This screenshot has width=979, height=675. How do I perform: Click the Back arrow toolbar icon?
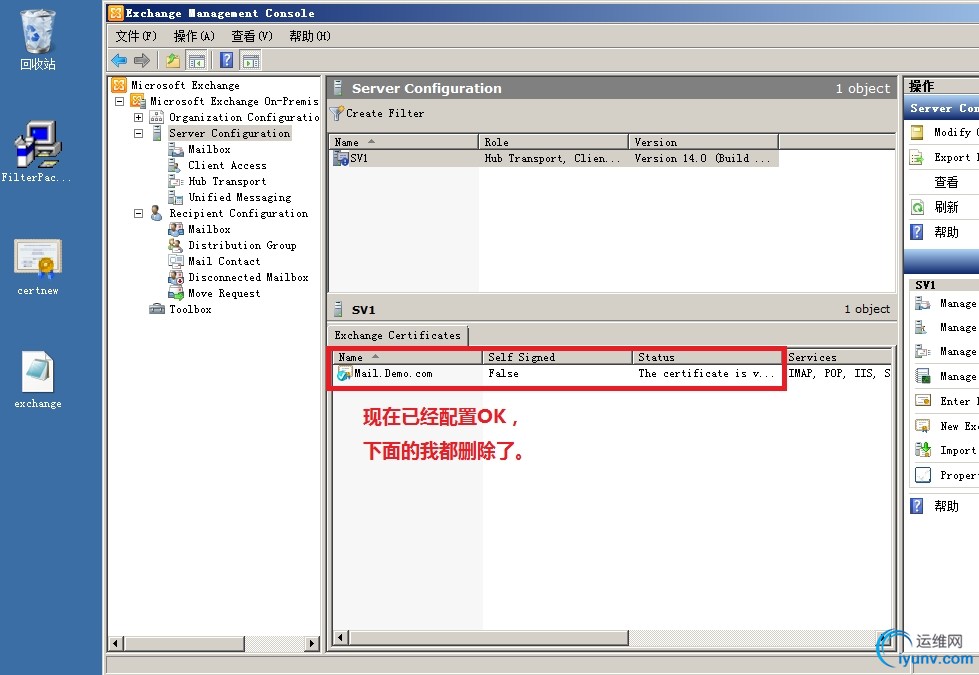coord(119,61)
